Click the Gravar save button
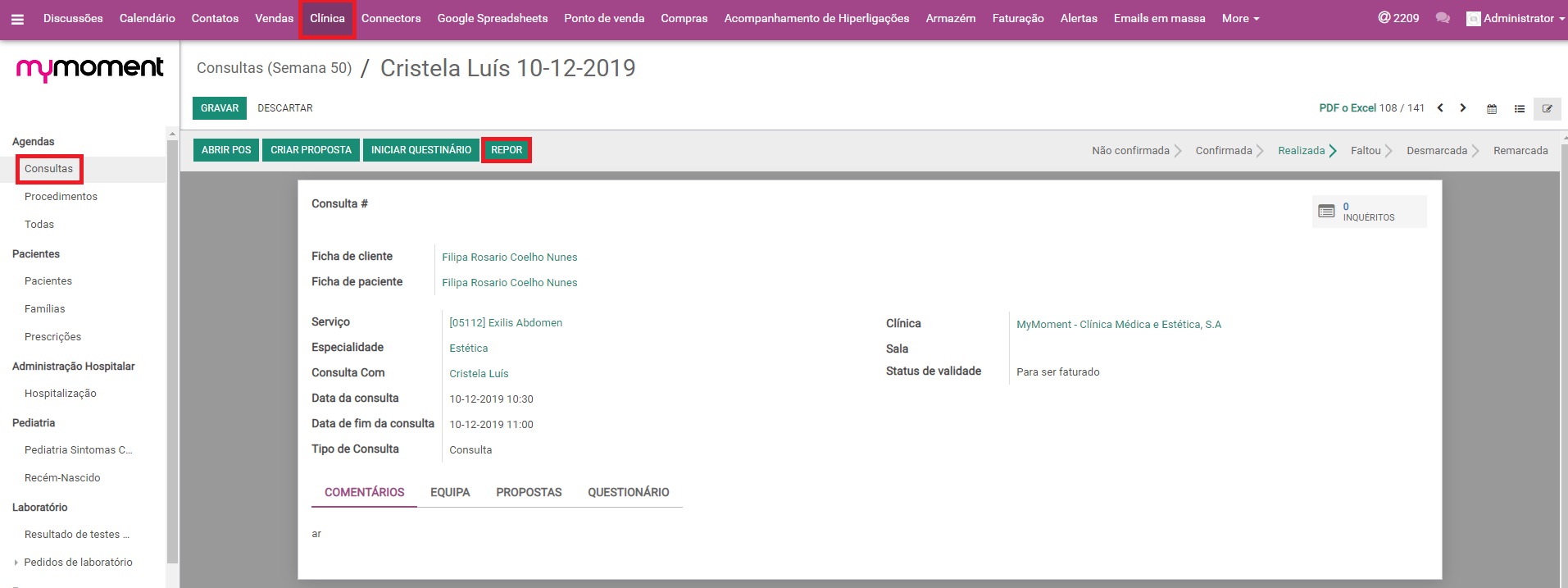The image size is (1568, 588). (x=220, y=108)
